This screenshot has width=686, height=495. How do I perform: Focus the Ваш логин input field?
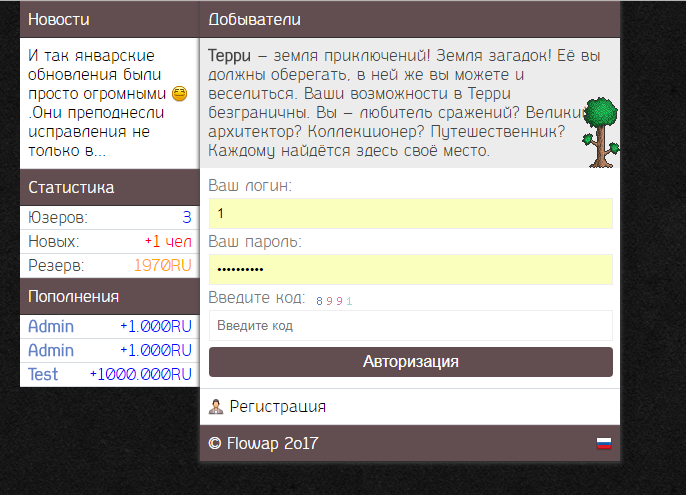(x=410, y=214)
